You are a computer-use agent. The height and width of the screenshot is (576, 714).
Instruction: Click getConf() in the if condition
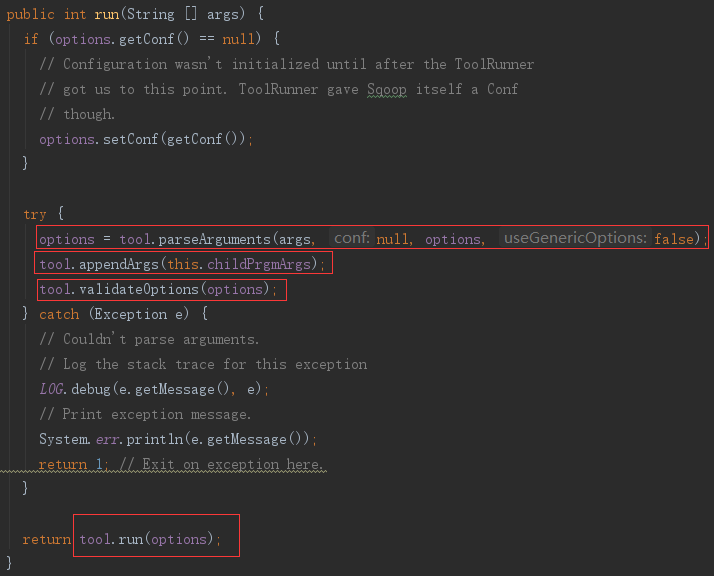tap(154, 39)
